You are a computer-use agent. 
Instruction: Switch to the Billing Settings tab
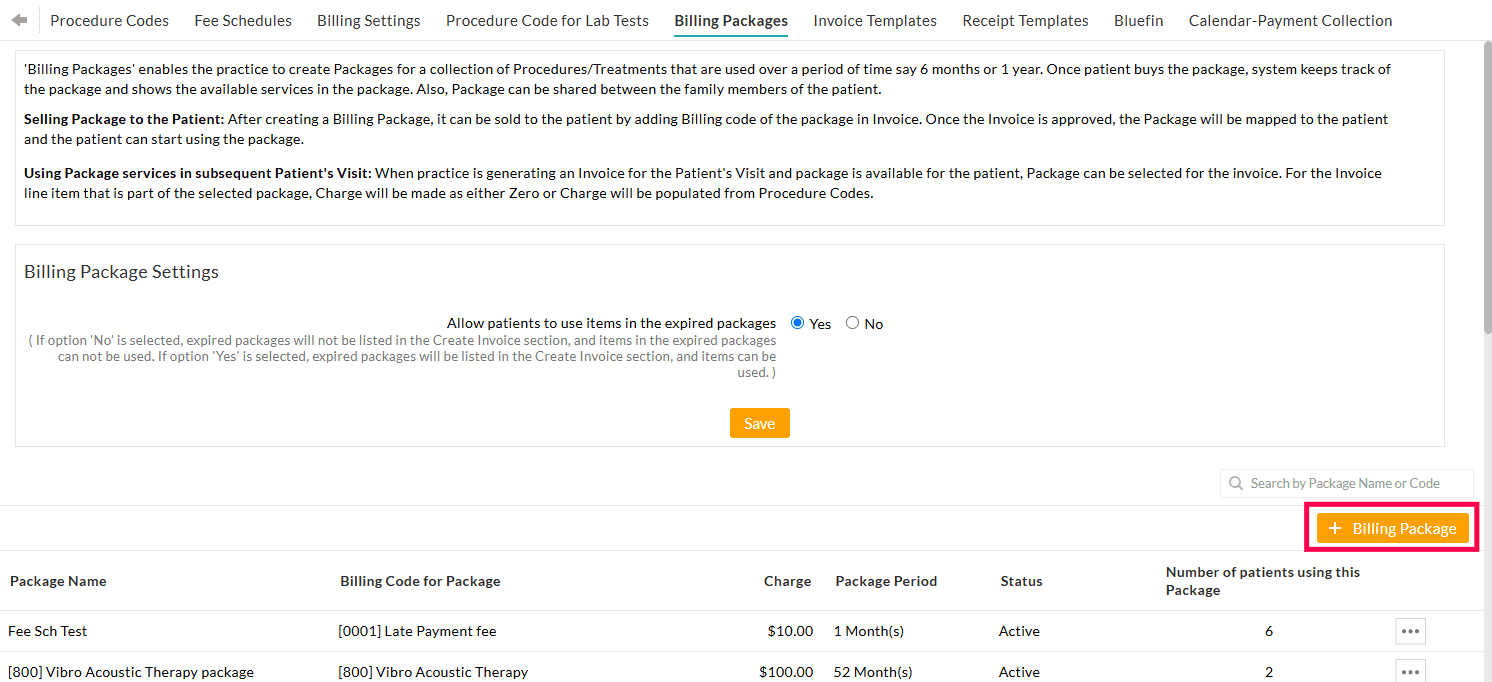pyautogui.click(x=368, y=20)
